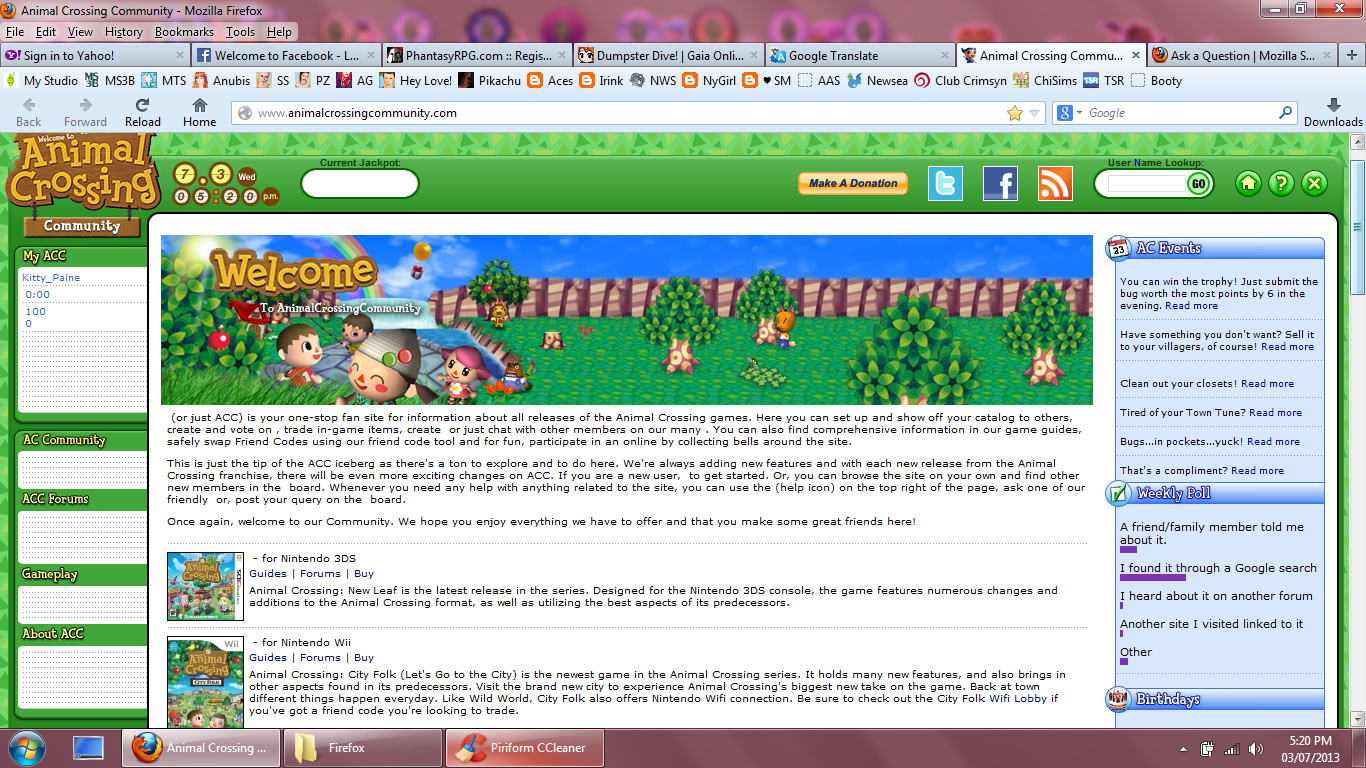Open the Newsea bookmark
This screenshot has width=1366, height=768.
(877, 81)
